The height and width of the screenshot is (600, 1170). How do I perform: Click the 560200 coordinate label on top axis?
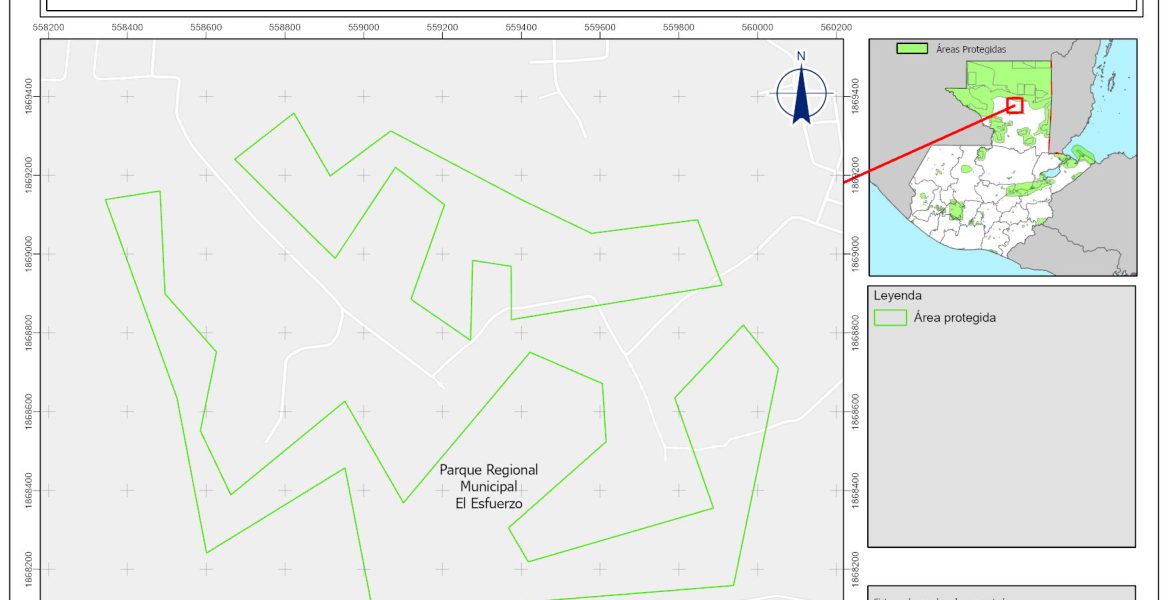pos(836,28)
